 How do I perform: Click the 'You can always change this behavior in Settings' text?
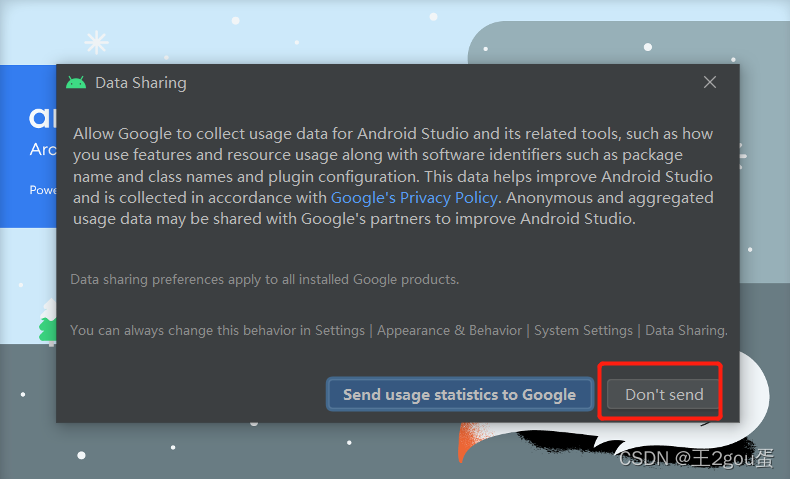point(399,330)
